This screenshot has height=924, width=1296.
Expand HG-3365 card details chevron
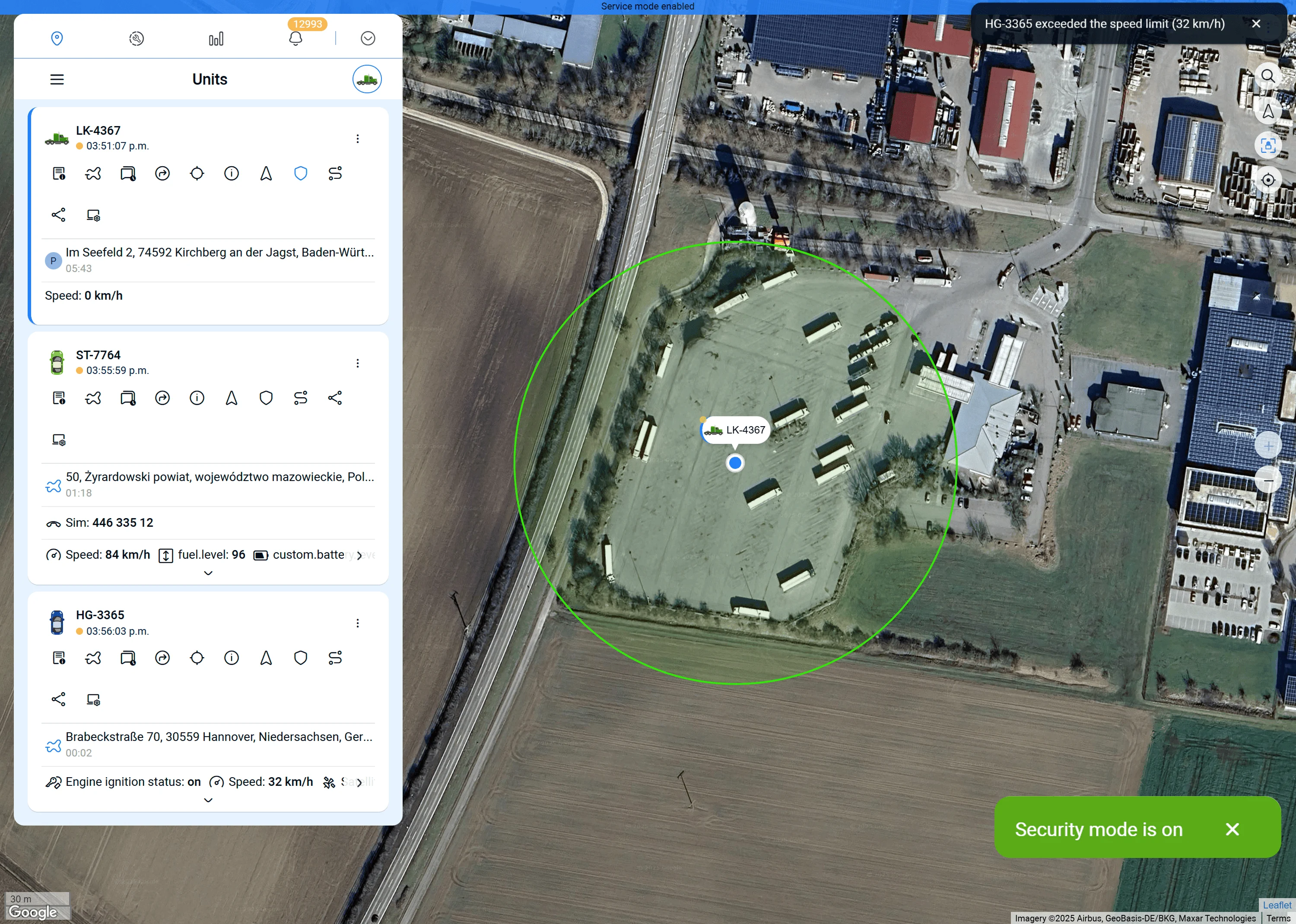coord(208,800)
